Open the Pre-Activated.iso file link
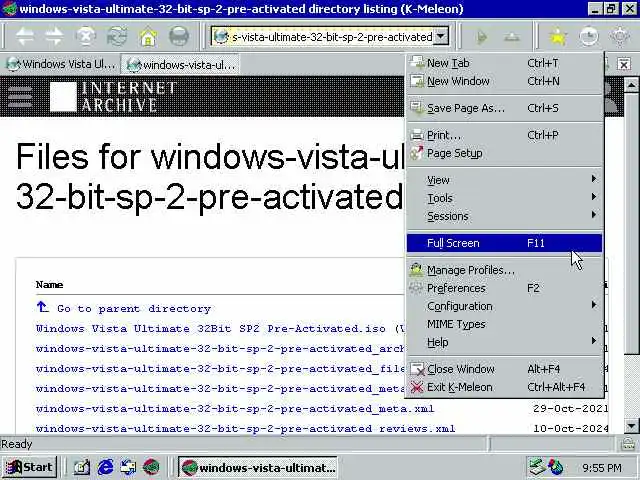The height and width of the screenshot is (480, 640). tap(220, 329)
